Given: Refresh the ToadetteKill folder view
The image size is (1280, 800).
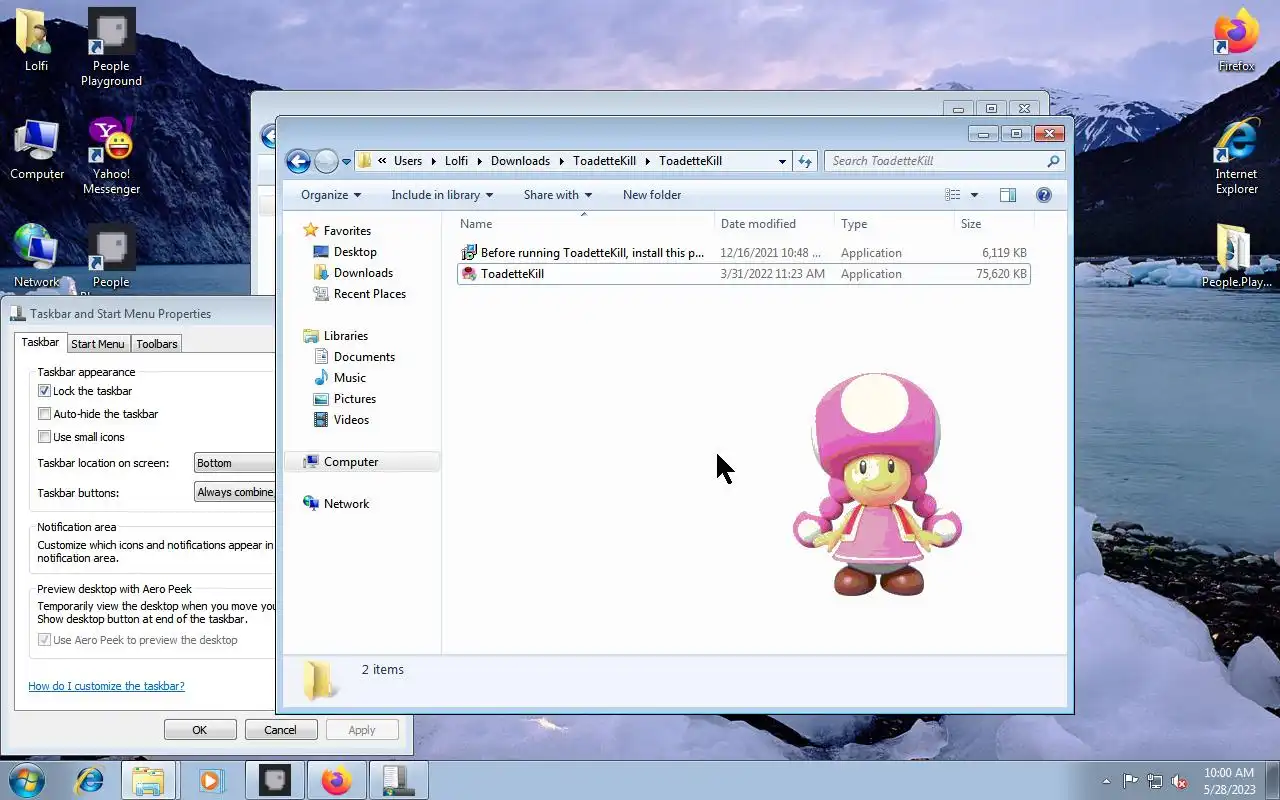Looking at the screenshot, I should click(805, 161).
